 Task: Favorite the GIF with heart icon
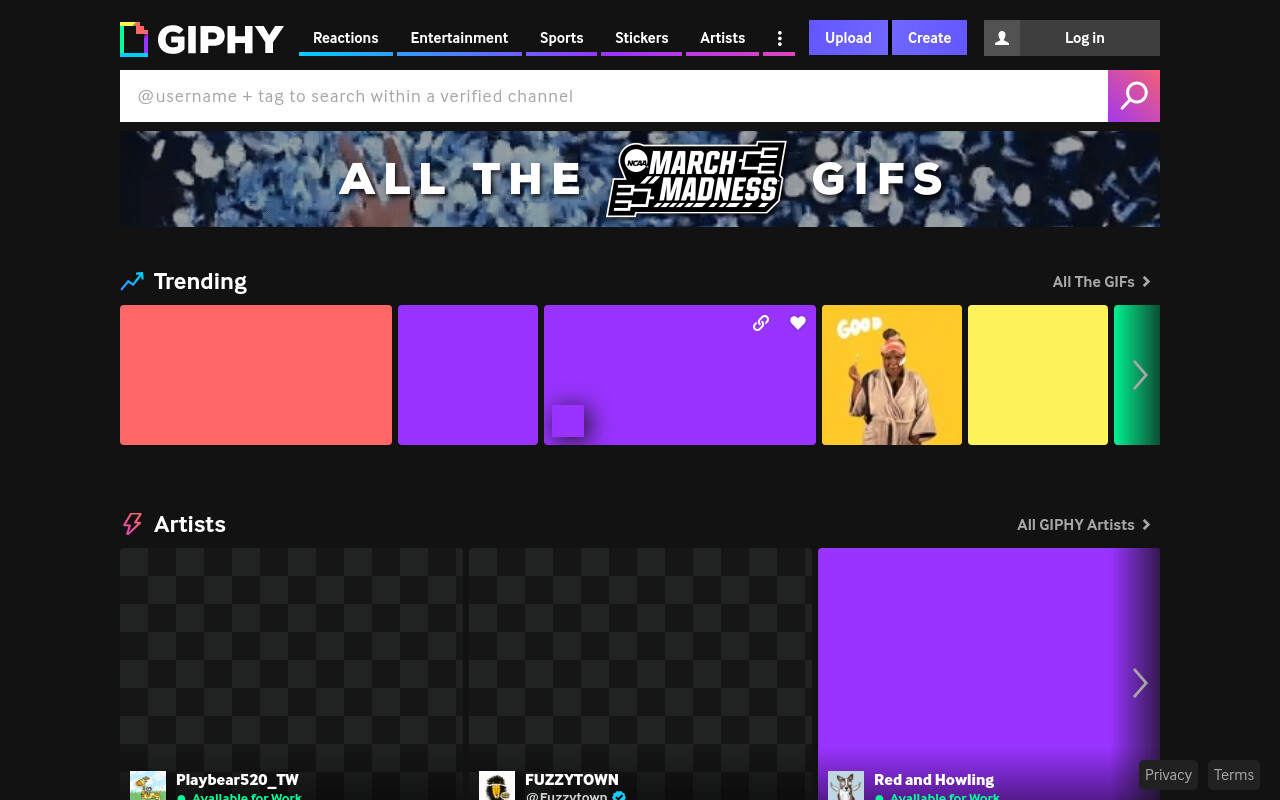coord(798,322)
